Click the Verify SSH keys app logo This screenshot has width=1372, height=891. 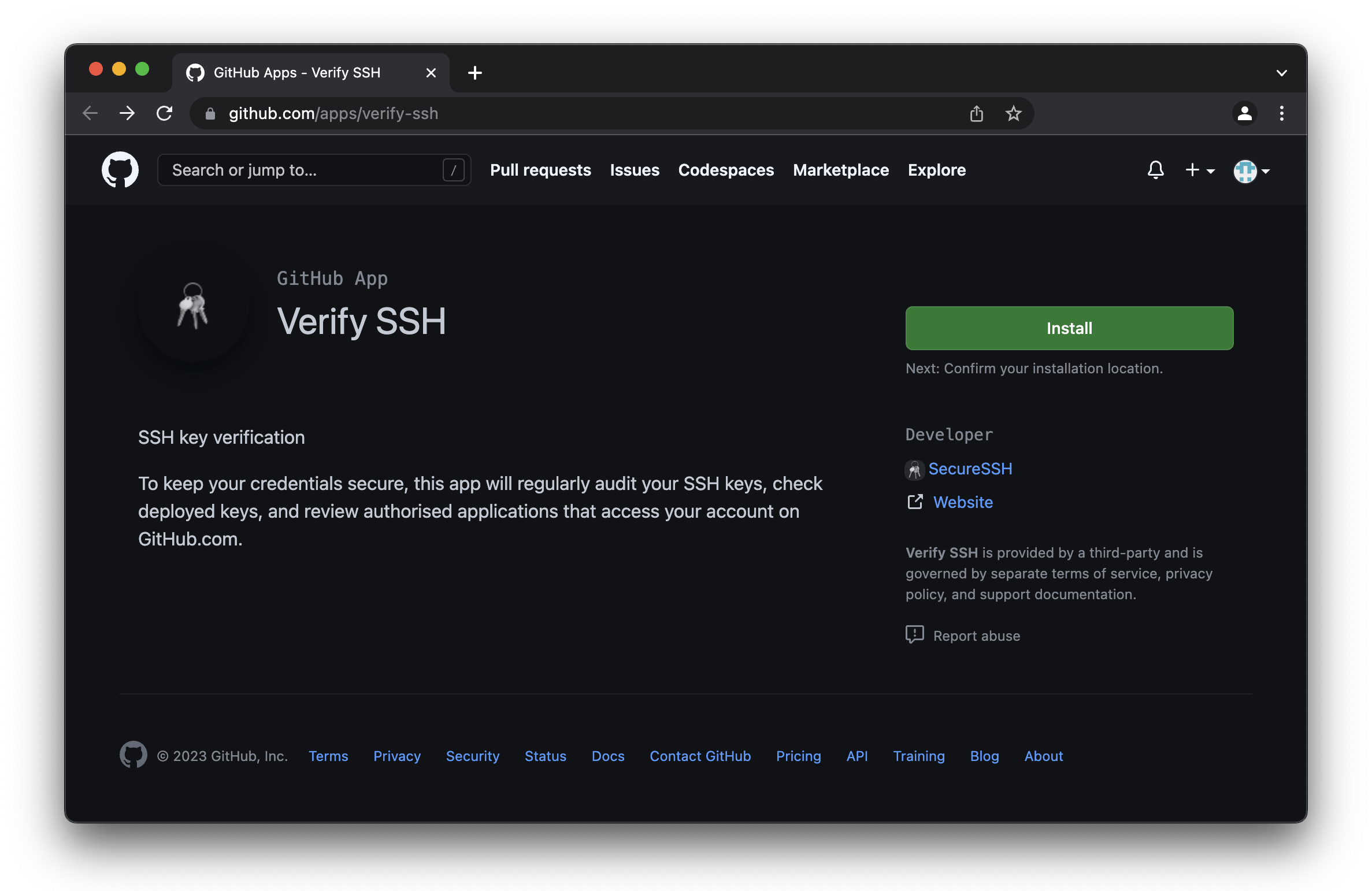[x=193, y=306]
